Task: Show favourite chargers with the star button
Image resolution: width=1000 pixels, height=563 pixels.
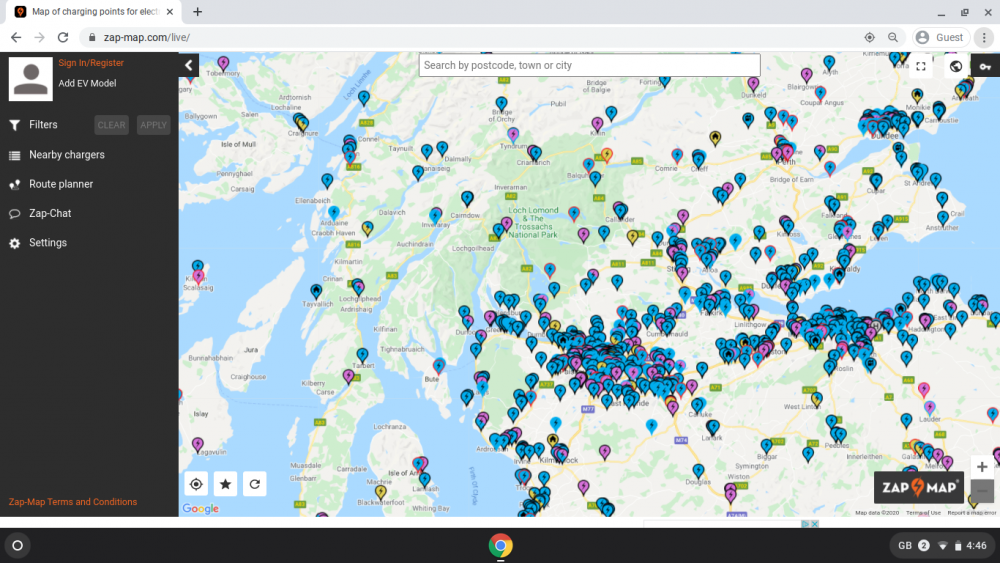Action: tap(225, 484)
